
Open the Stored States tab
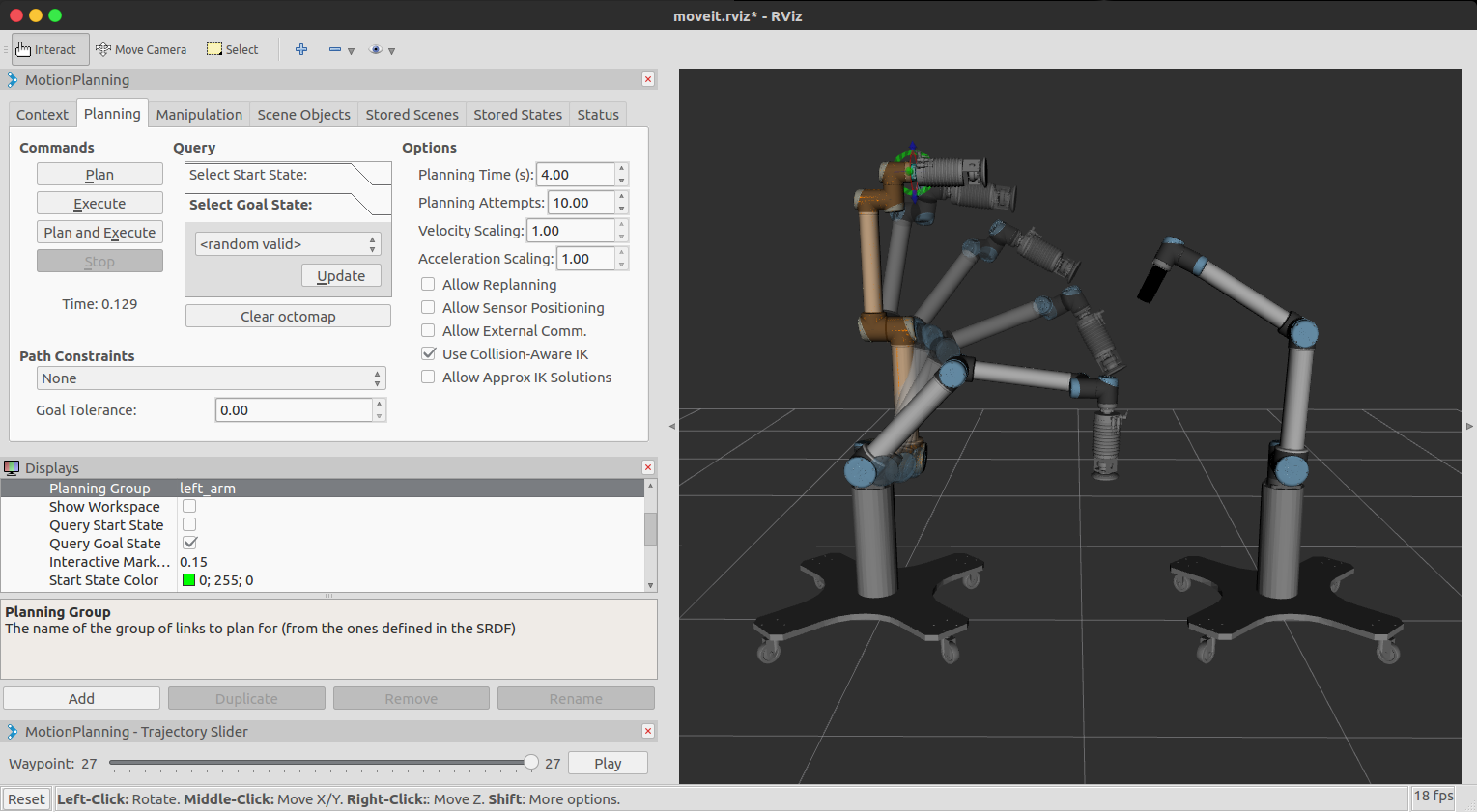(x=518, y=114)
